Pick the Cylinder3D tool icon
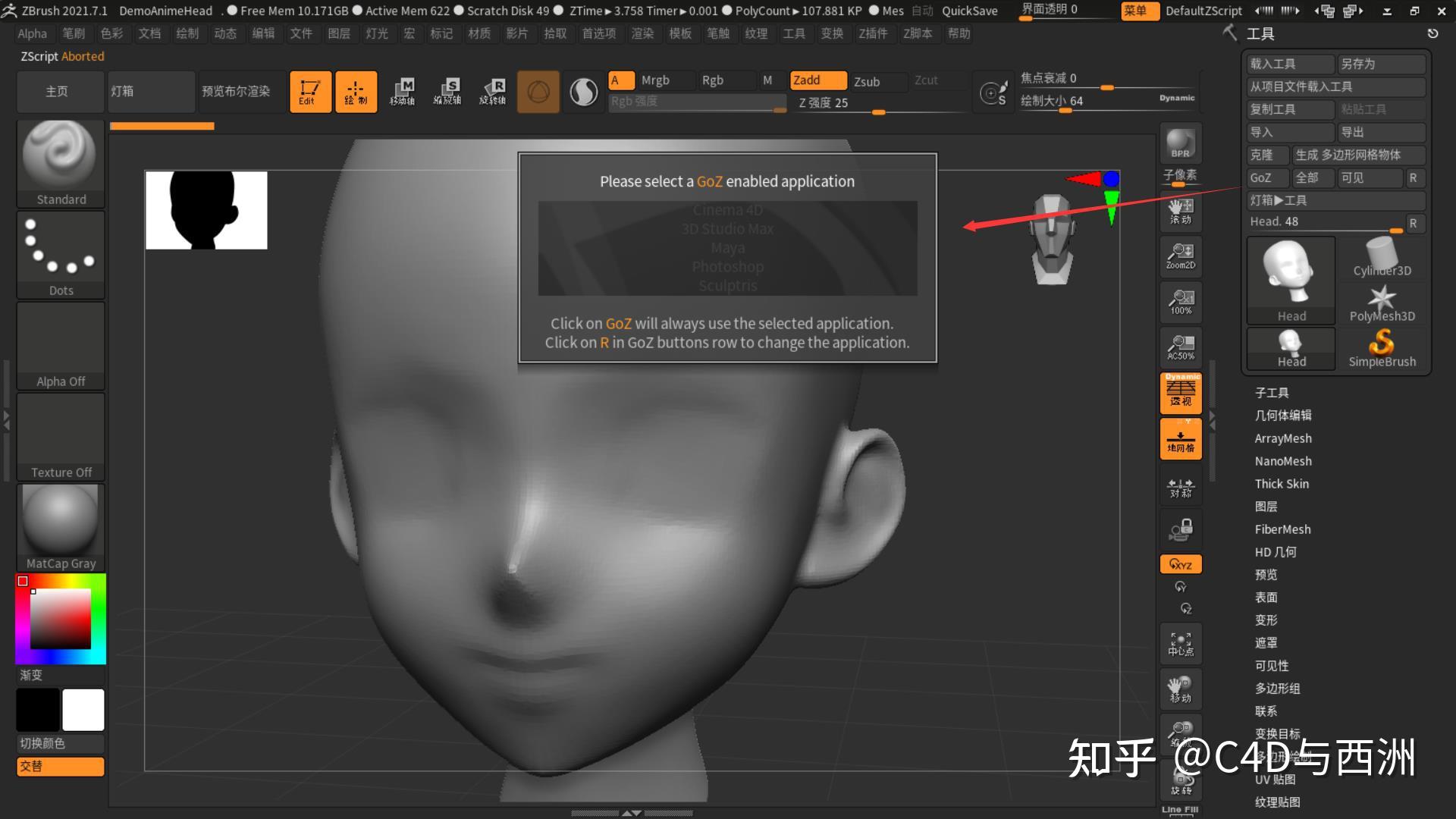The image size is (1456, 819). (1381, 258)
